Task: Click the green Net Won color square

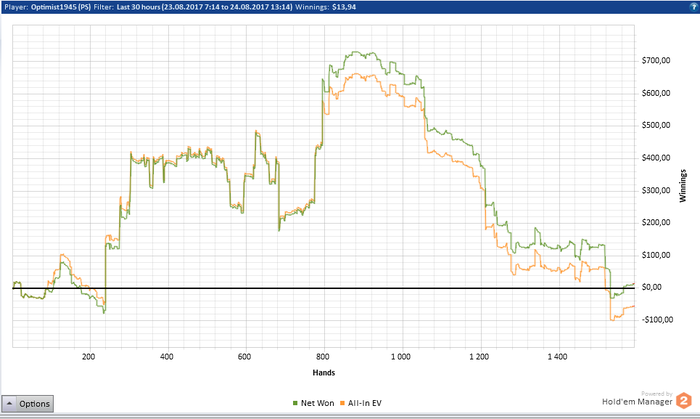Action: coord(295,403)
